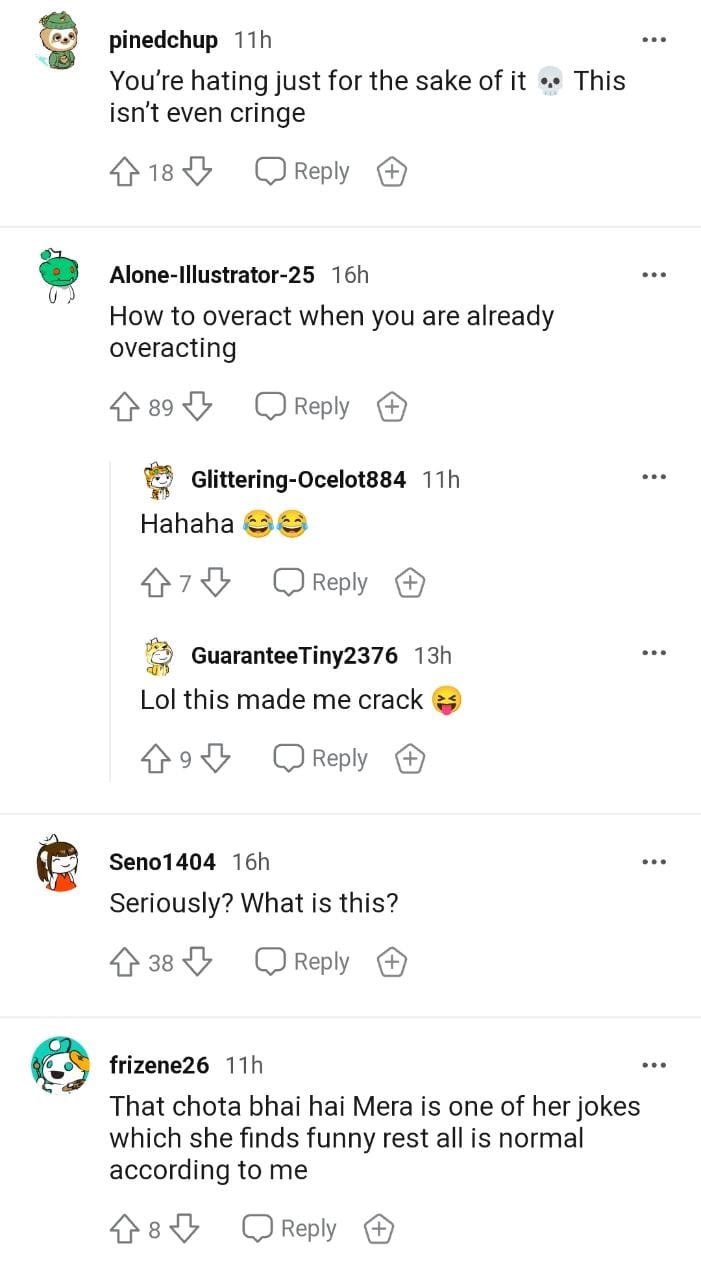Viewport: 701px width, 1280px height.
Task: Upvote Seno1404's comment
Action: 124,962
